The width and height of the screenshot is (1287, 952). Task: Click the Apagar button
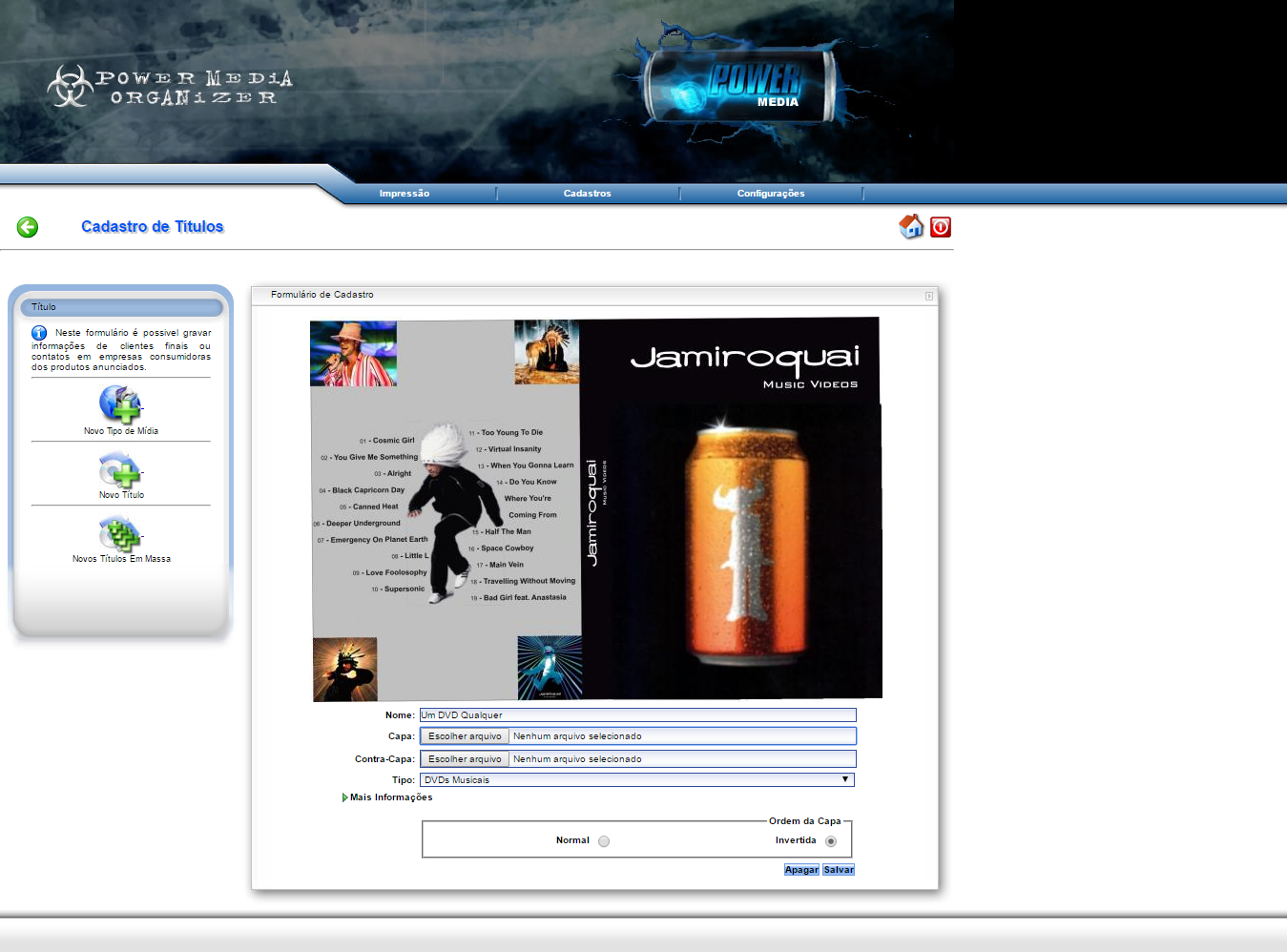801,870
